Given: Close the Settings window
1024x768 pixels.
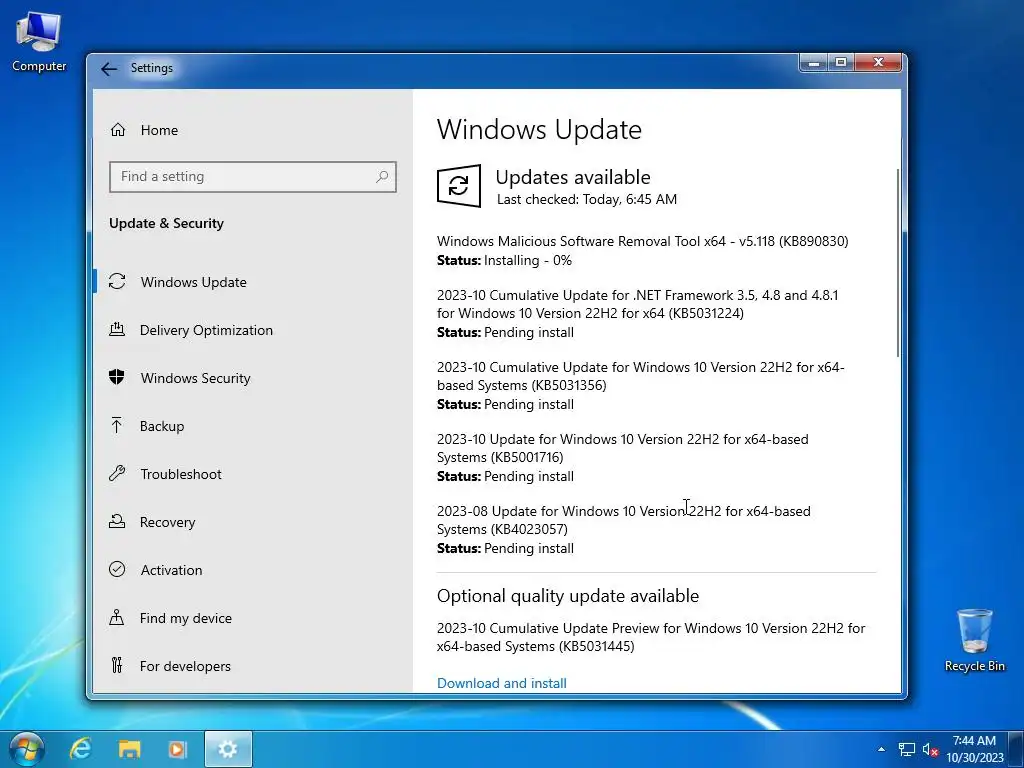Looking at the screenshot, I should (878, 63).
